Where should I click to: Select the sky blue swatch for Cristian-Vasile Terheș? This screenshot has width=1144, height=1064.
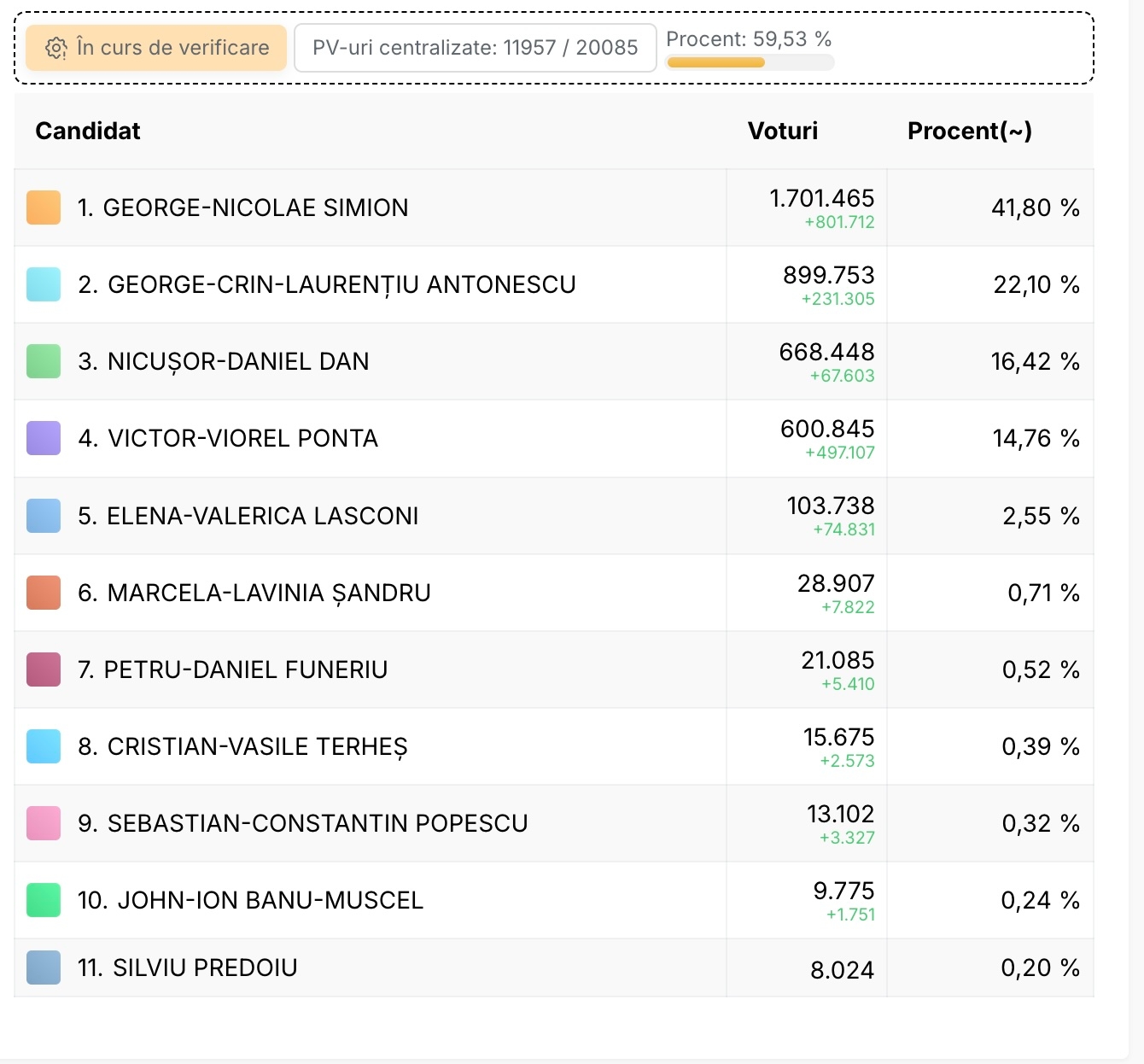click(44, 746)
